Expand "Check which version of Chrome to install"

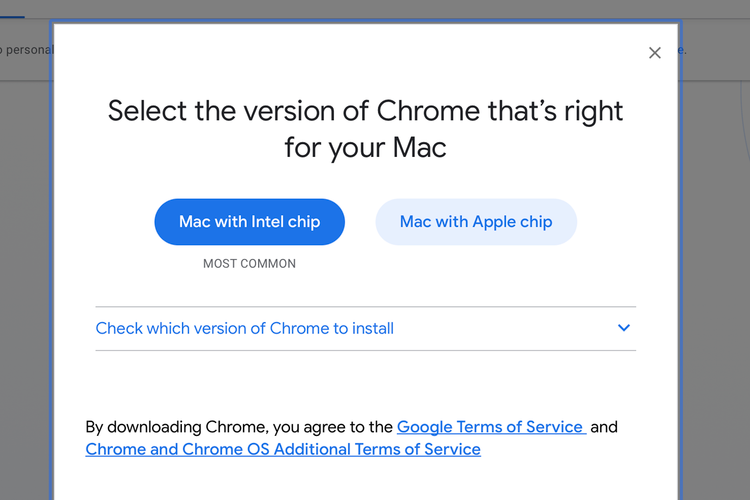tap(245, 328)
